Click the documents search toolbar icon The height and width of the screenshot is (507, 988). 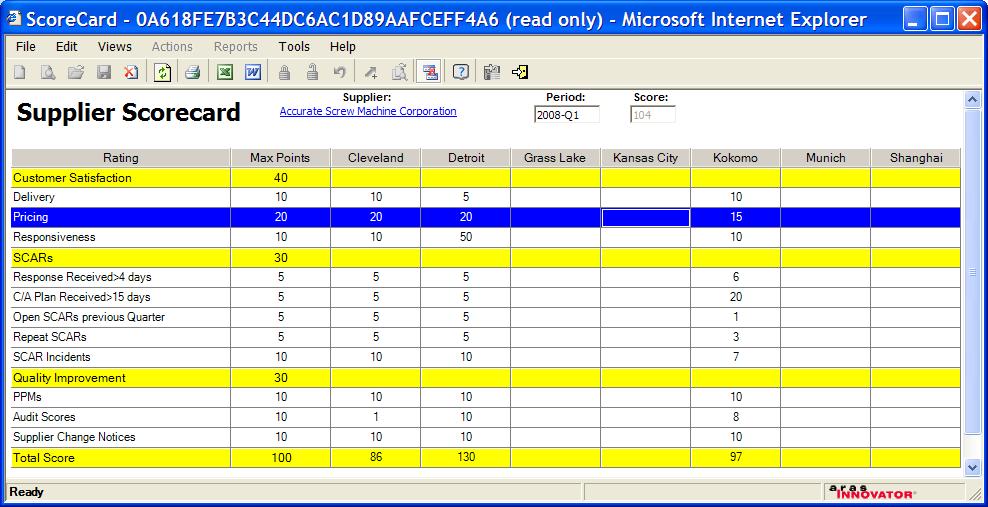coord(399,72)
